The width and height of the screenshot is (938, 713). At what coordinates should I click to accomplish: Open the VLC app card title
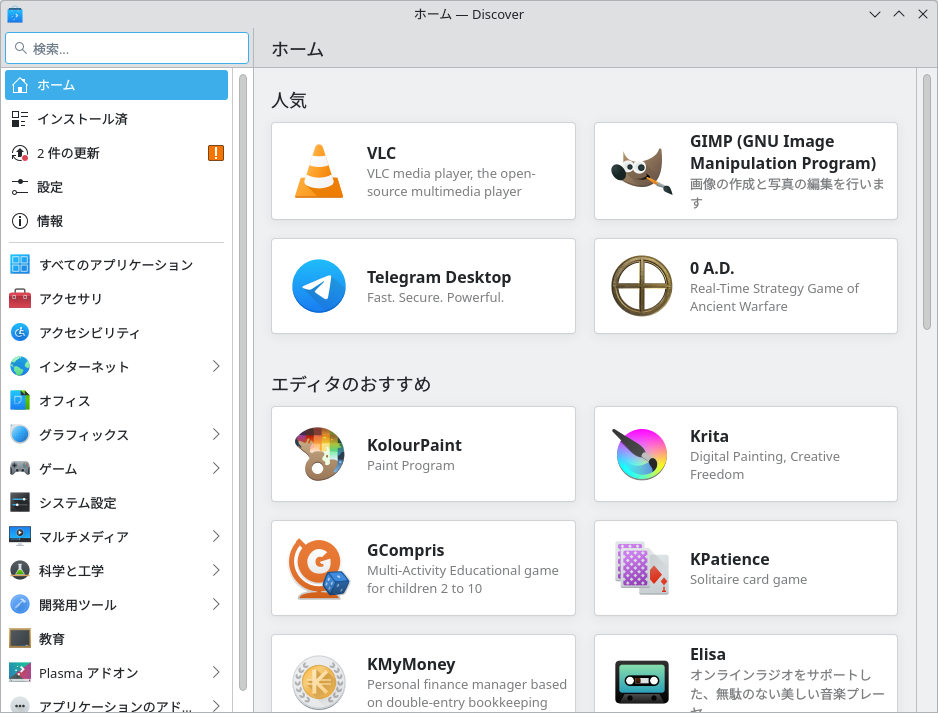point(381,153)
